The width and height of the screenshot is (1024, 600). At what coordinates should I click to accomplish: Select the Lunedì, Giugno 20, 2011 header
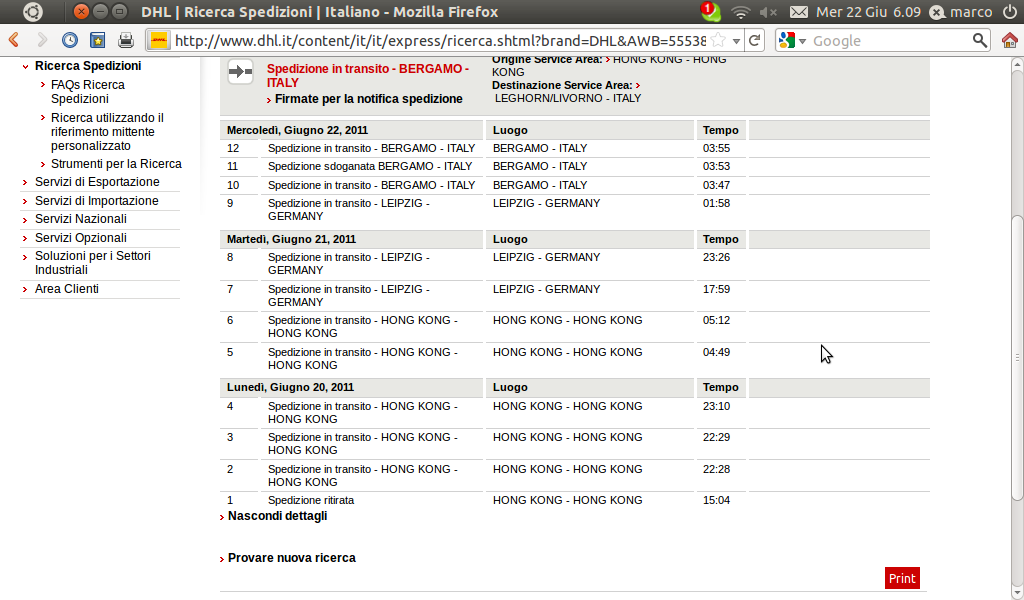(290, 387)
